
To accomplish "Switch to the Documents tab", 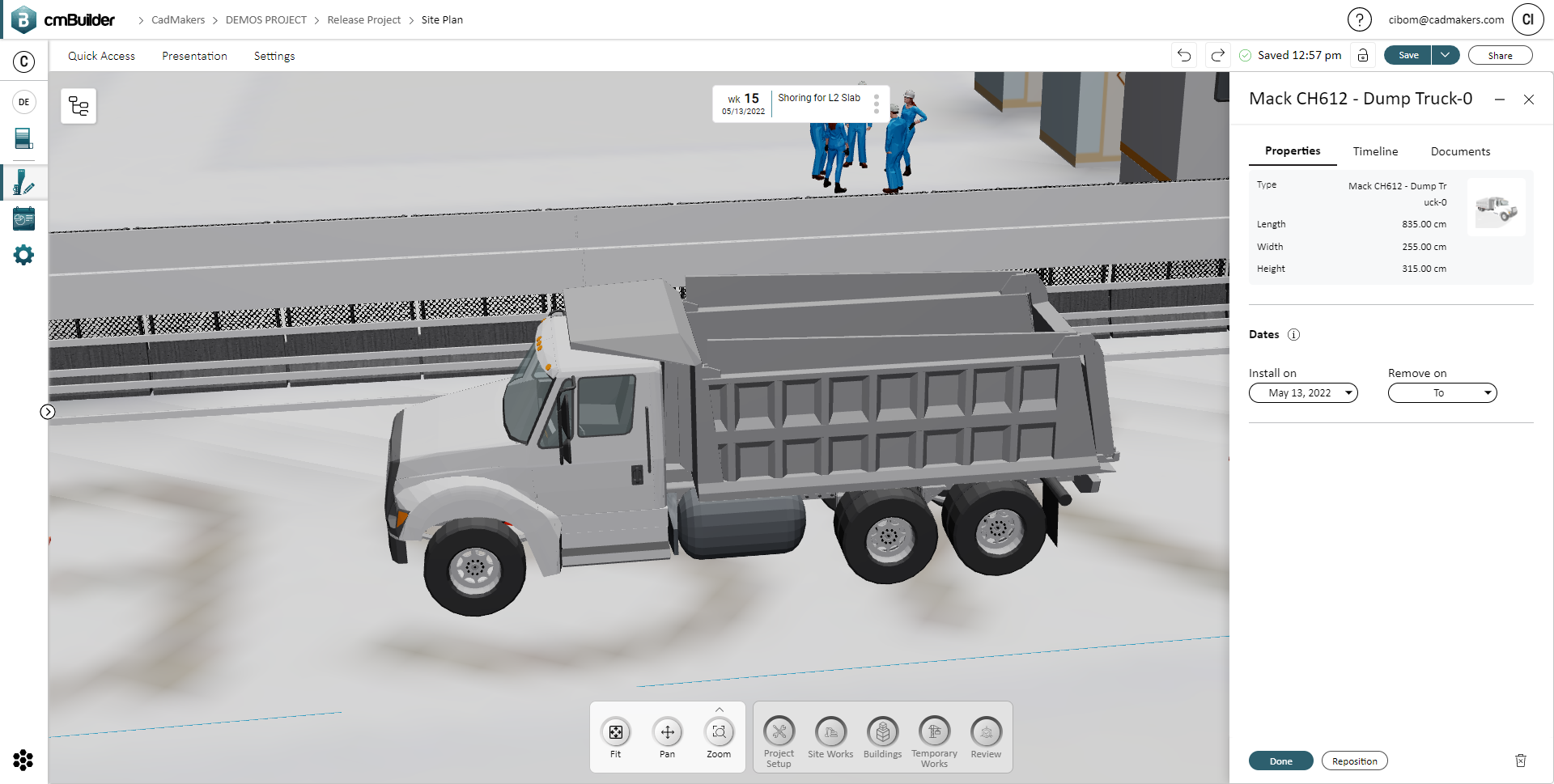I will point(1460,151).
